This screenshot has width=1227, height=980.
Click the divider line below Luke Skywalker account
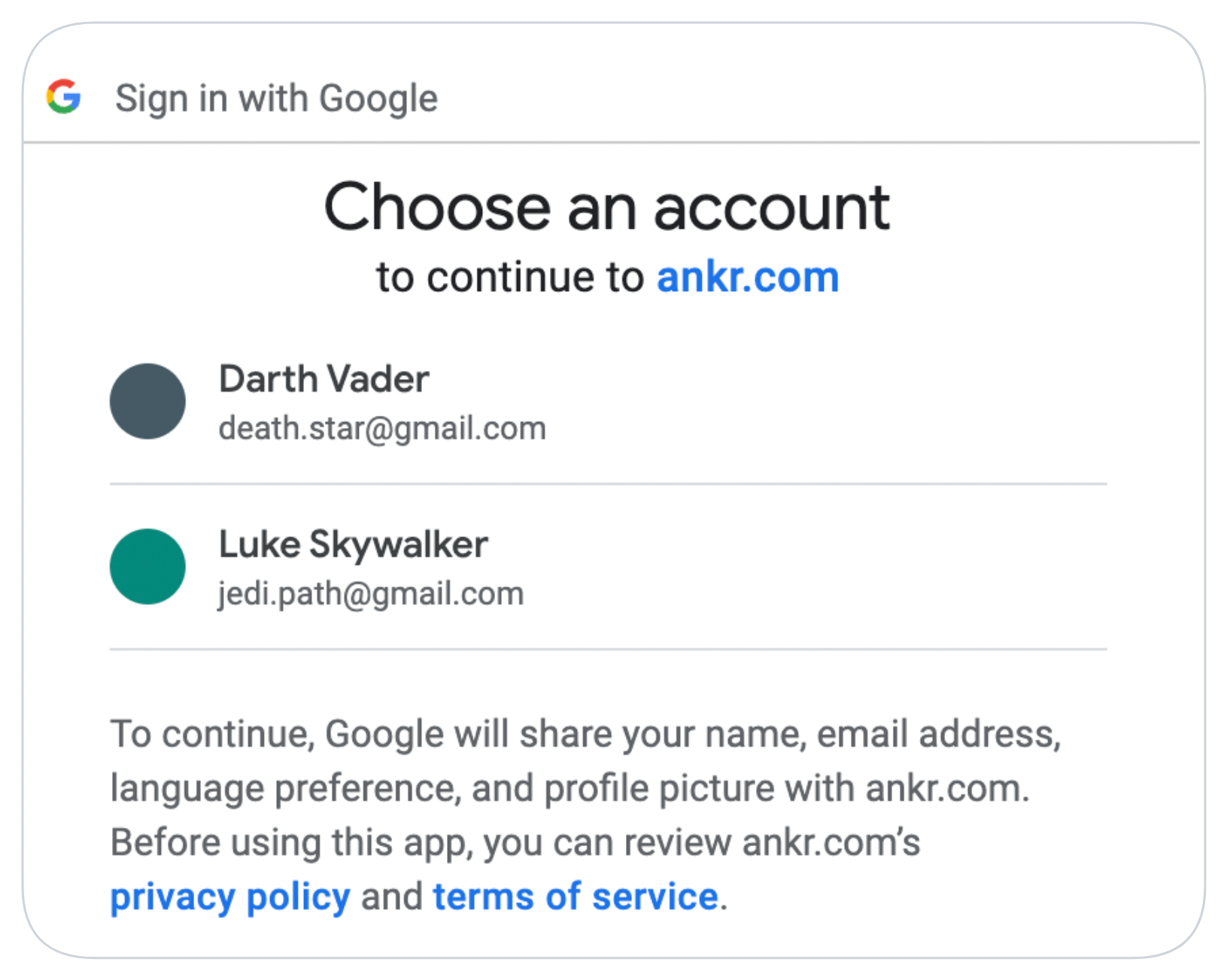coord(609,649)
